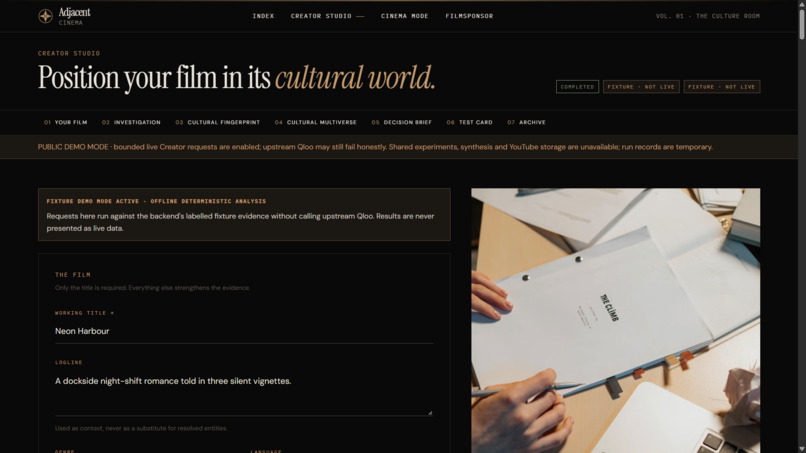The width and height of the screenshot is (806, 453).
Task: Click the CREATOR STUDIO eyebrow label above headline
Action: [69, 53]
